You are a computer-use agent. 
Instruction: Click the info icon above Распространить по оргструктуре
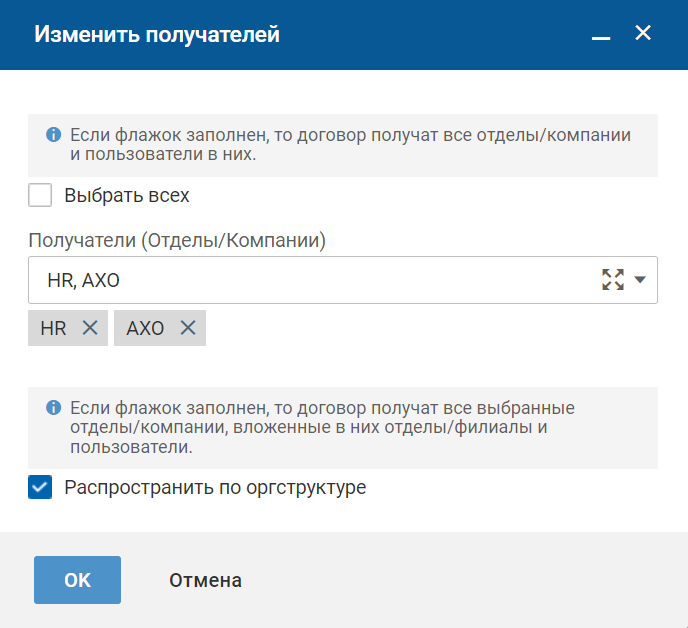click(54, 408)
